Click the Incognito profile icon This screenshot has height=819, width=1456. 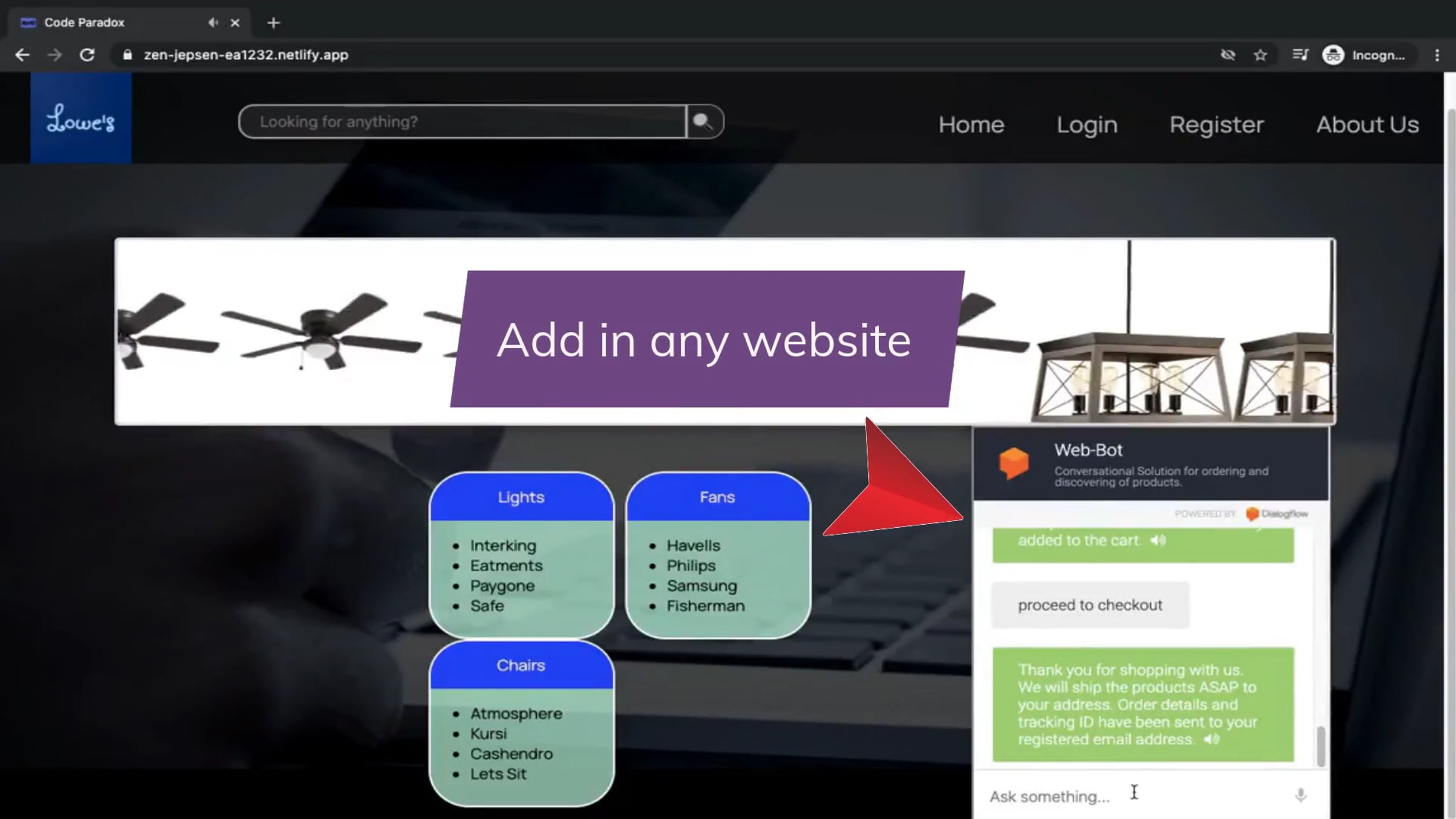(1333, 55)
